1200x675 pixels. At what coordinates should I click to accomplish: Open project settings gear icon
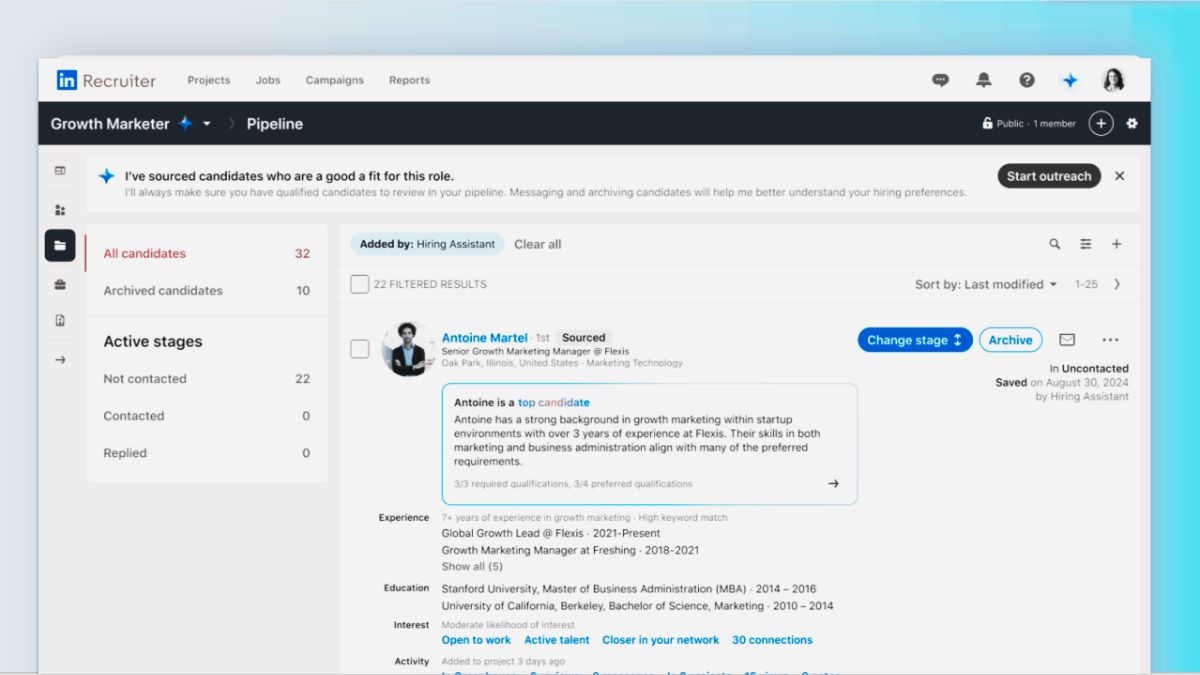point(1132,123)
